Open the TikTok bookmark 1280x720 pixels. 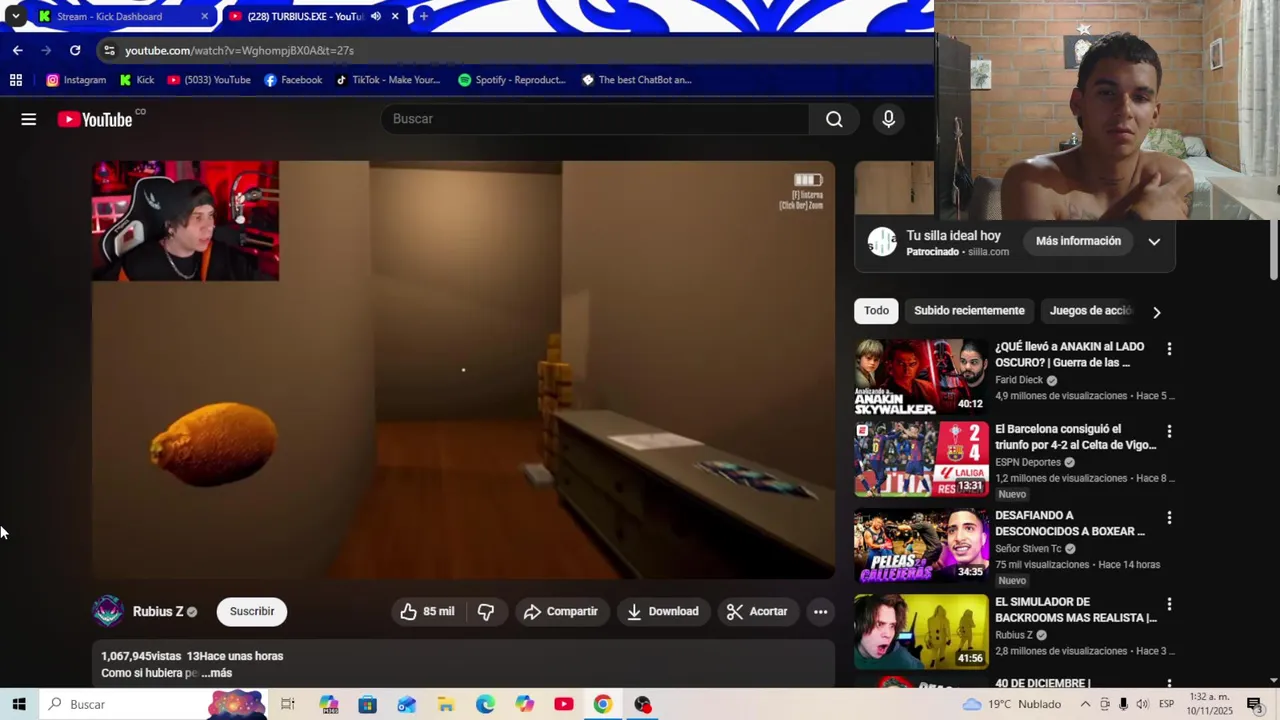point(388,80)
